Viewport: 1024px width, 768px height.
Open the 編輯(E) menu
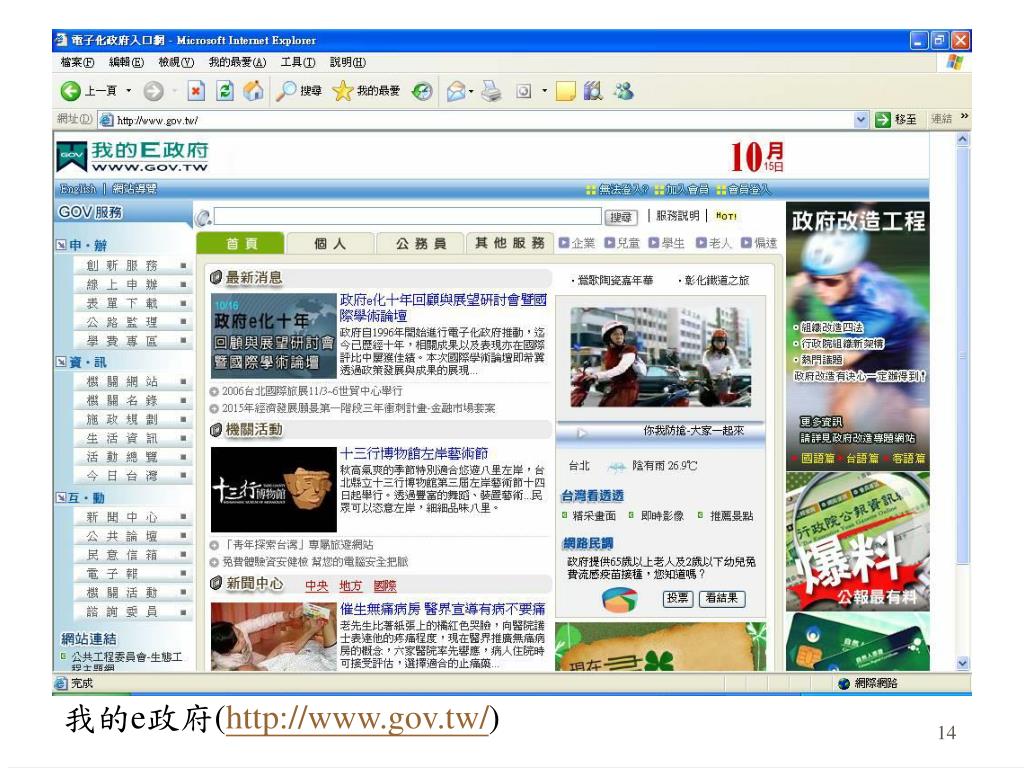click(x=126, y=63)
